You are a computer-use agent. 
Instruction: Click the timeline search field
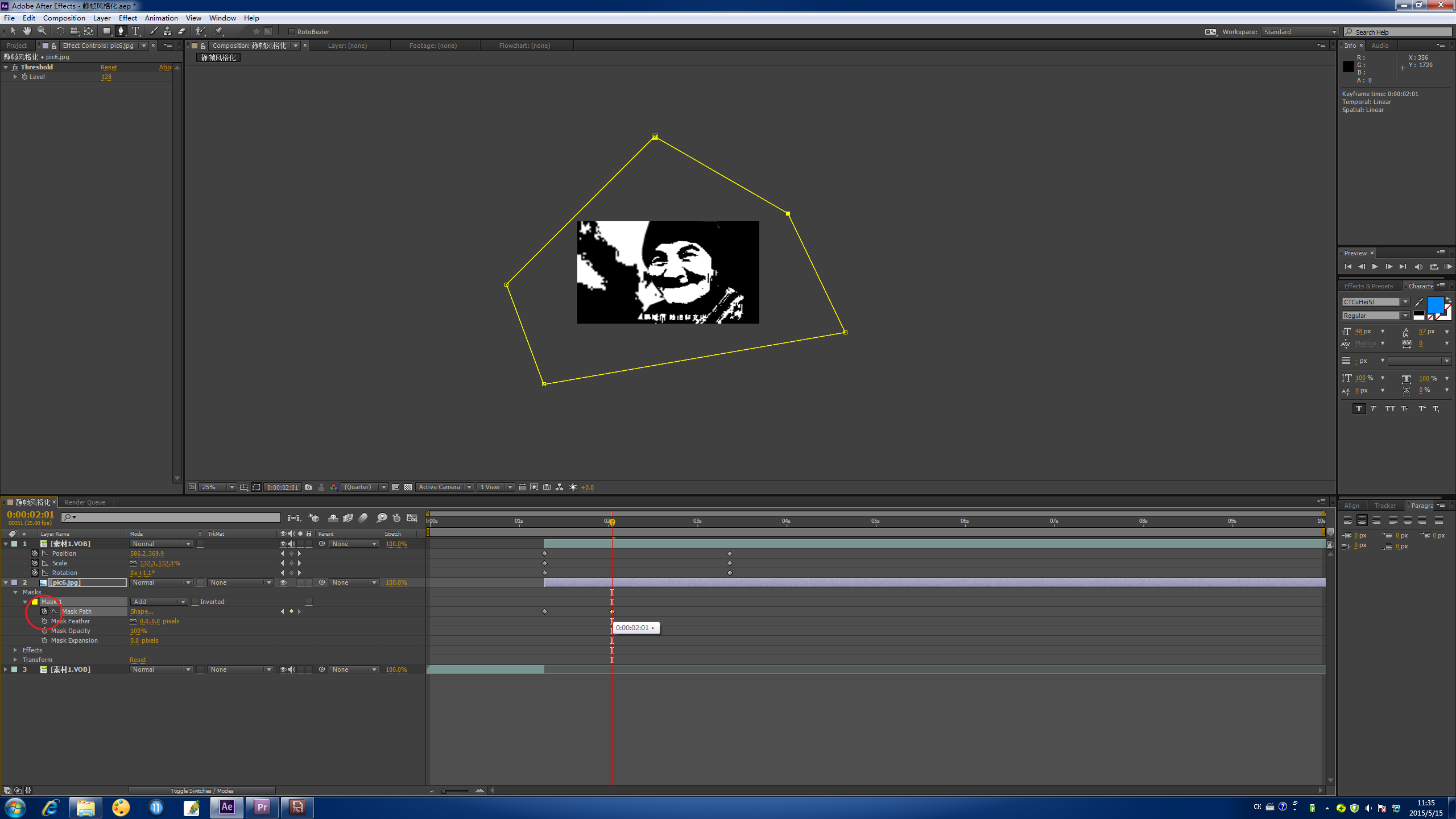171,517
